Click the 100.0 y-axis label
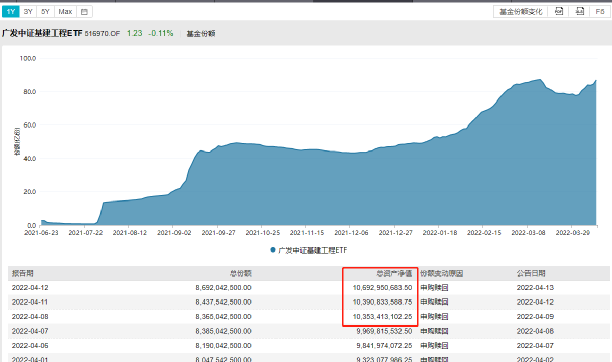This screenshot has width=612, height=362. [x=28, y=59]
